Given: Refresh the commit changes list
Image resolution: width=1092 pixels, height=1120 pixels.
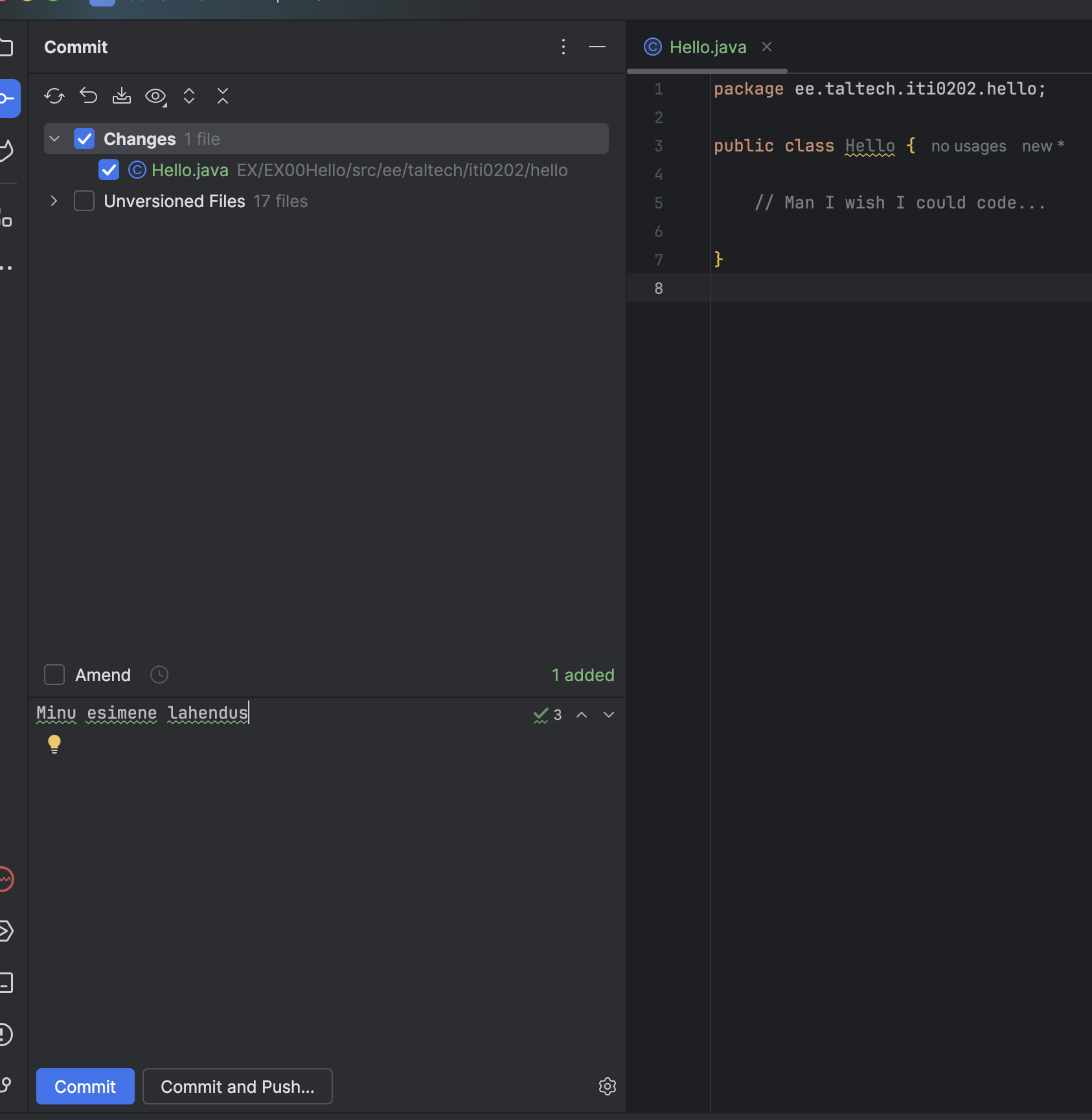Looking at the screenshot, I should (x=54, y=96).
